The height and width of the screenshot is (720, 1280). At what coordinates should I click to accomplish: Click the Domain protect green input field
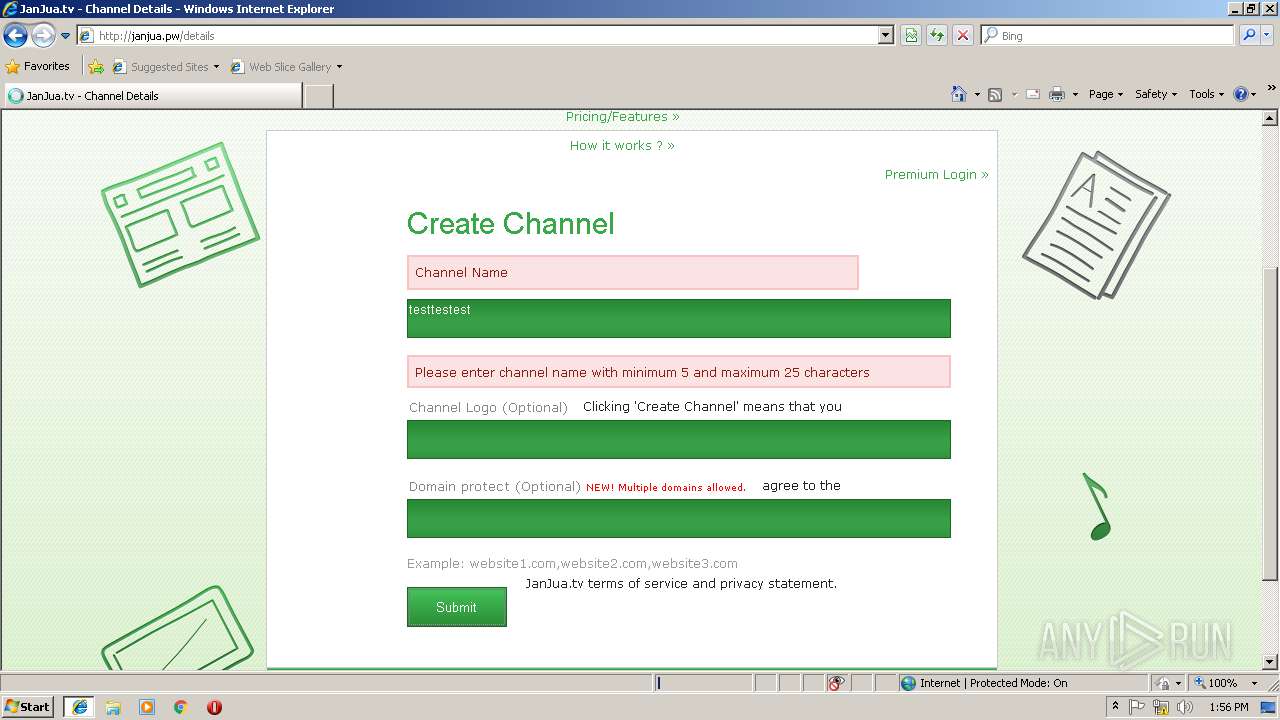tap(679, 519)
